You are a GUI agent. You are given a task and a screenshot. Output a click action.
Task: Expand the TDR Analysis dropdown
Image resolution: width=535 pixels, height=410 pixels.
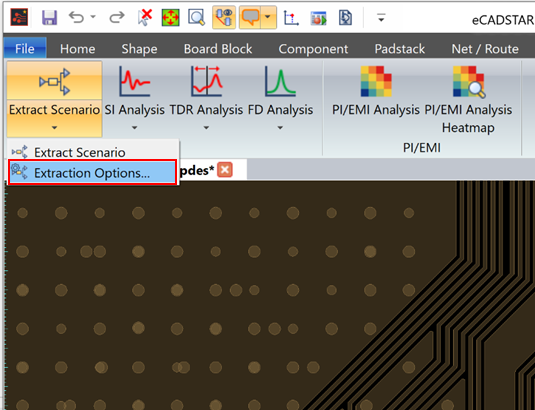(206, 128)
